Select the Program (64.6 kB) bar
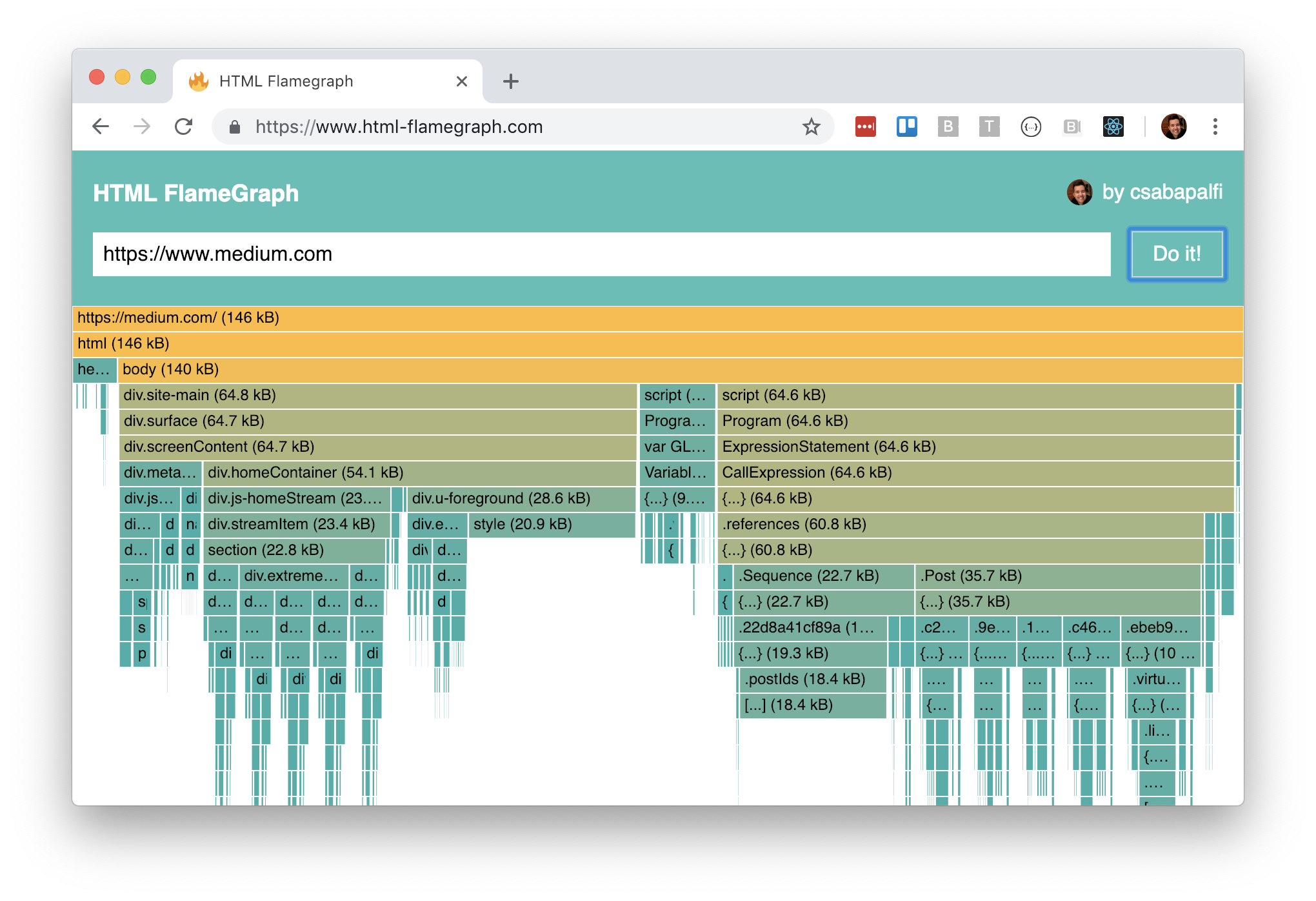The image size is (1316, 901). coord(975,421)
